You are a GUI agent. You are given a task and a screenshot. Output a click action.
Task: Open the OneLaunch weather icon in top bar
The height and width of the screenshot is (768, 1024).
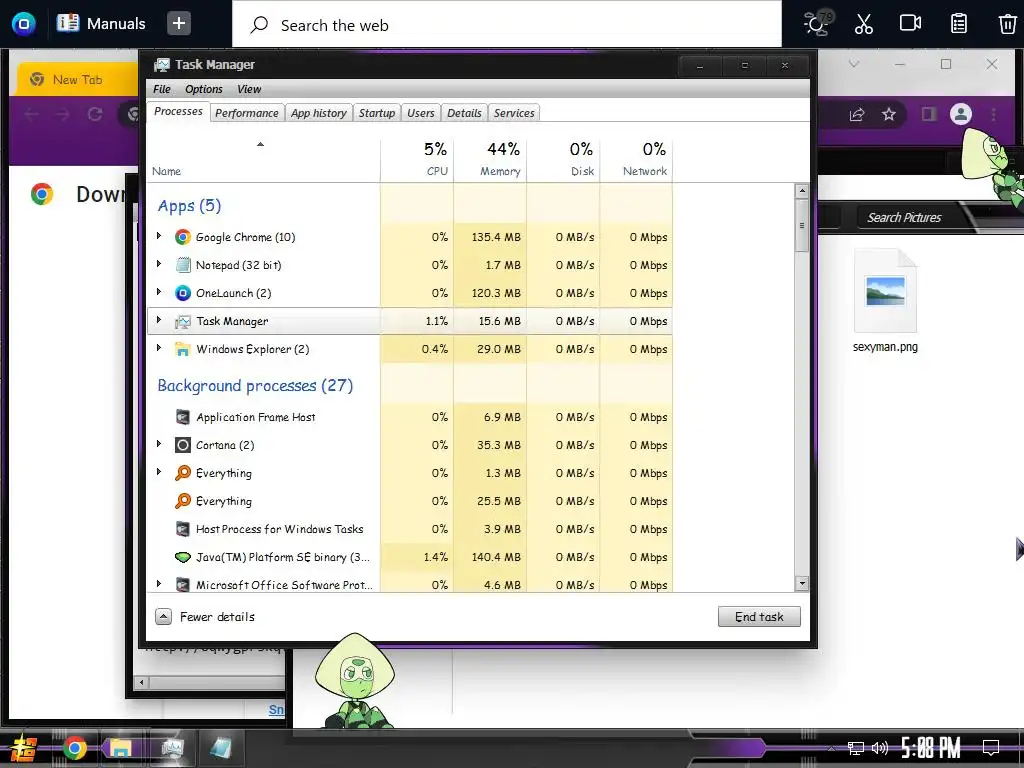[817, 24]
